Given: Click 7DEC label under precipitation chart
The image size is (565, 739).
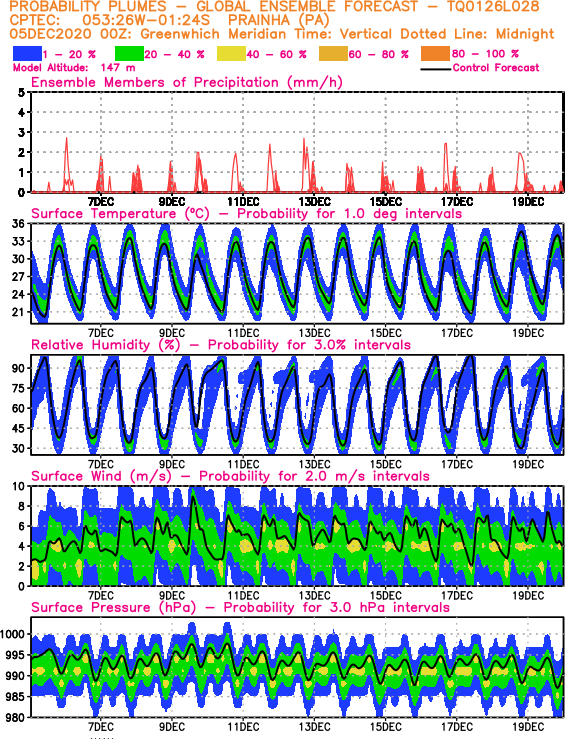Looking at the screenshot, I should click(x=100, y=202).
